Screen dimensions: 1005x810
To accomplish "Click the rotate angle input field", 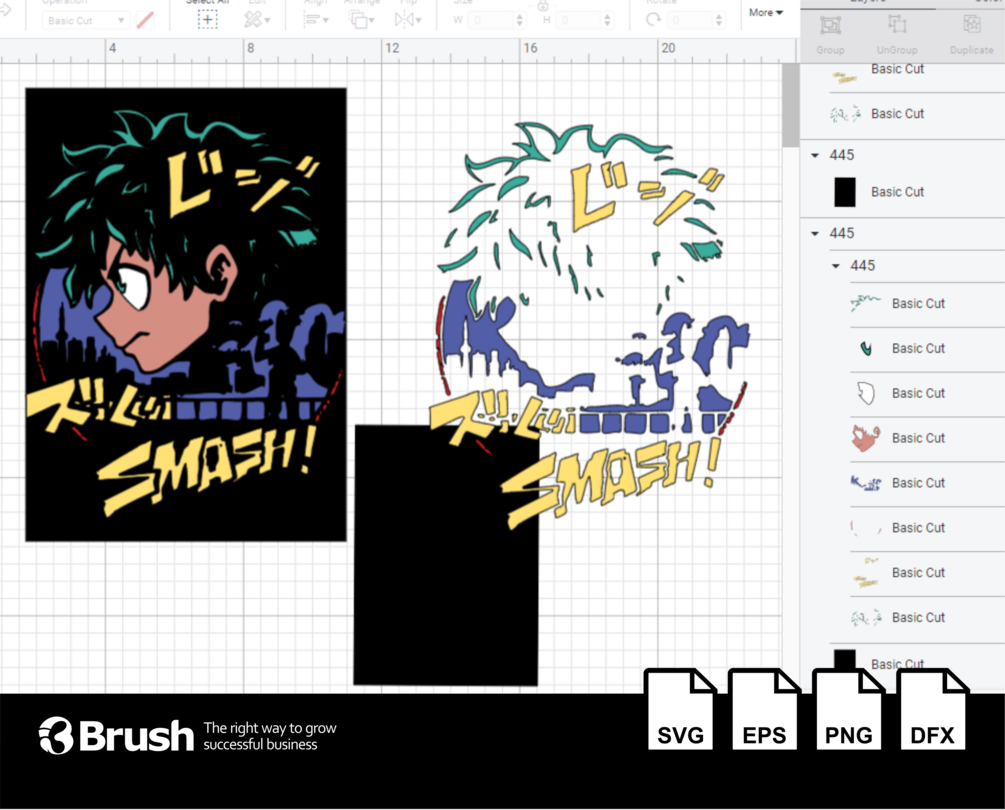I will 691,21.
